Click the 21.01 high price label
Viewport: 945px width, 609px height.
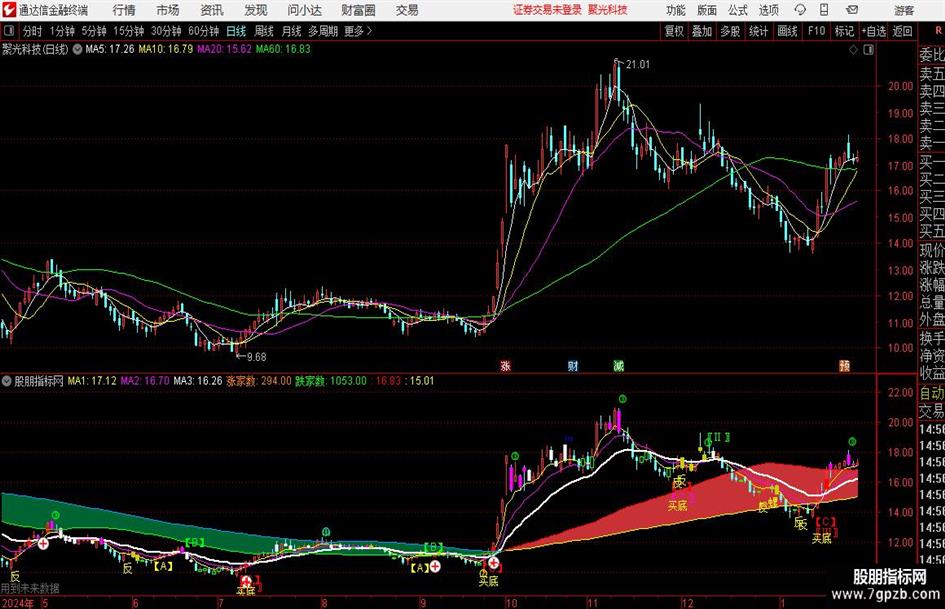point(638,65)
